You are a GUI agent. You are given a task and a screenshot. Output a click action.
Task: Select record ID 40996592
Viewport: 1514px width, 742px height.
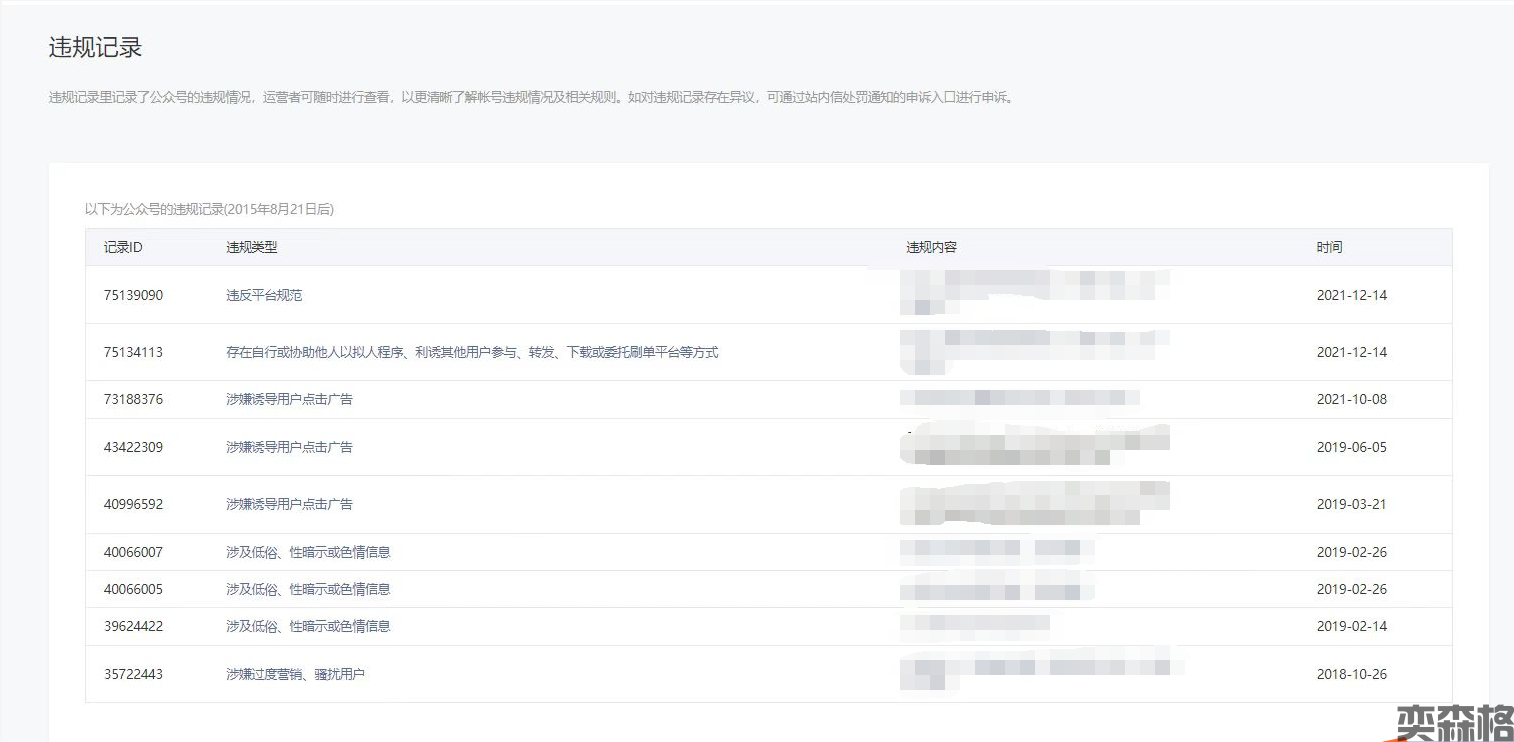133,504
